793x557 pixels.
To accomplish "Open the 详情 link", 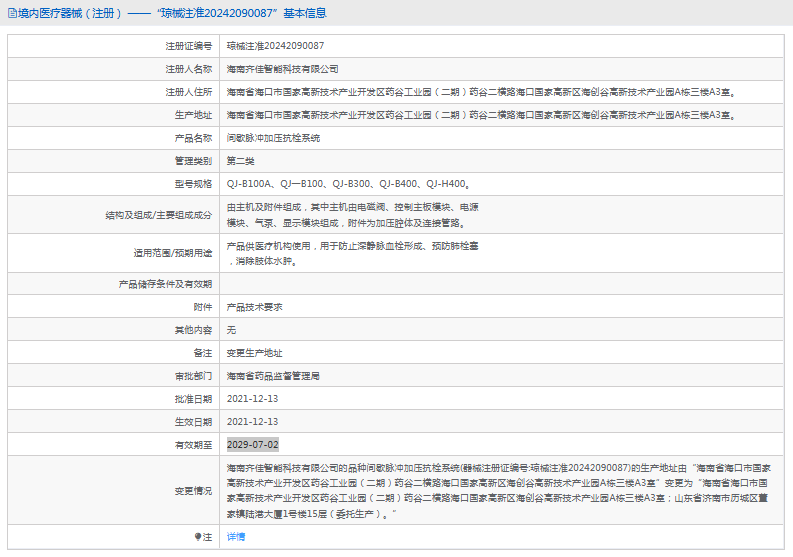I will pyautogui.click(x=236, y=537).
